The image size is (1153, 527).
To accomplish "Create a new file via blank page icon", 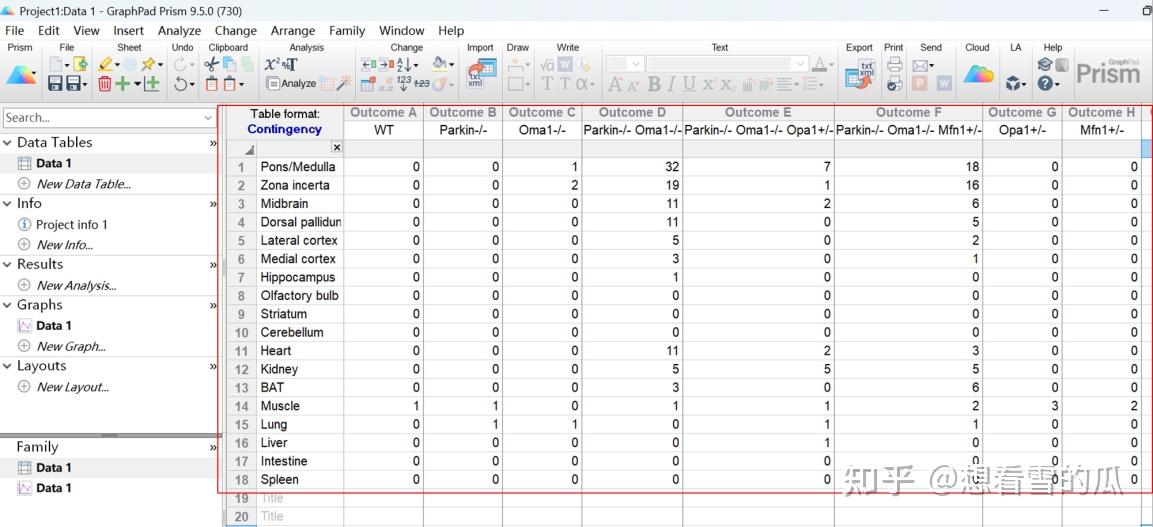I will click(54, 65).
